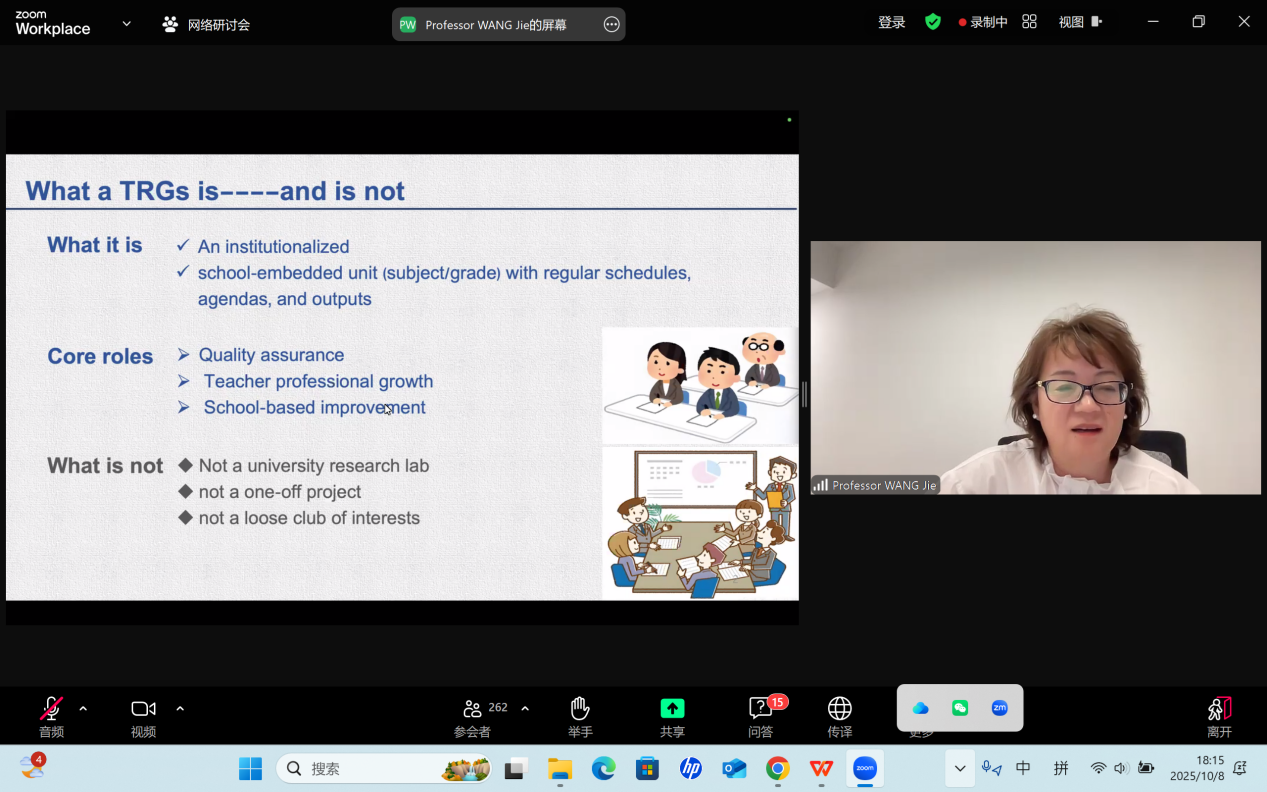Click the encryption shield icon
Viewport: 1267px width, 792px height.
point(932,22)
